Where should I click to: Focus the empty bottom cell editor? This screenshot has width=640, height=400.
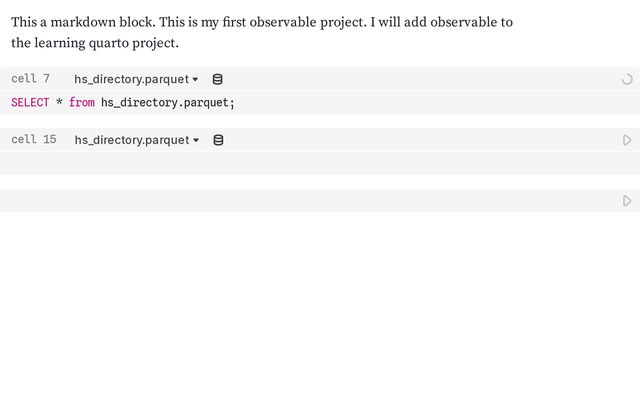coord(300,201)
